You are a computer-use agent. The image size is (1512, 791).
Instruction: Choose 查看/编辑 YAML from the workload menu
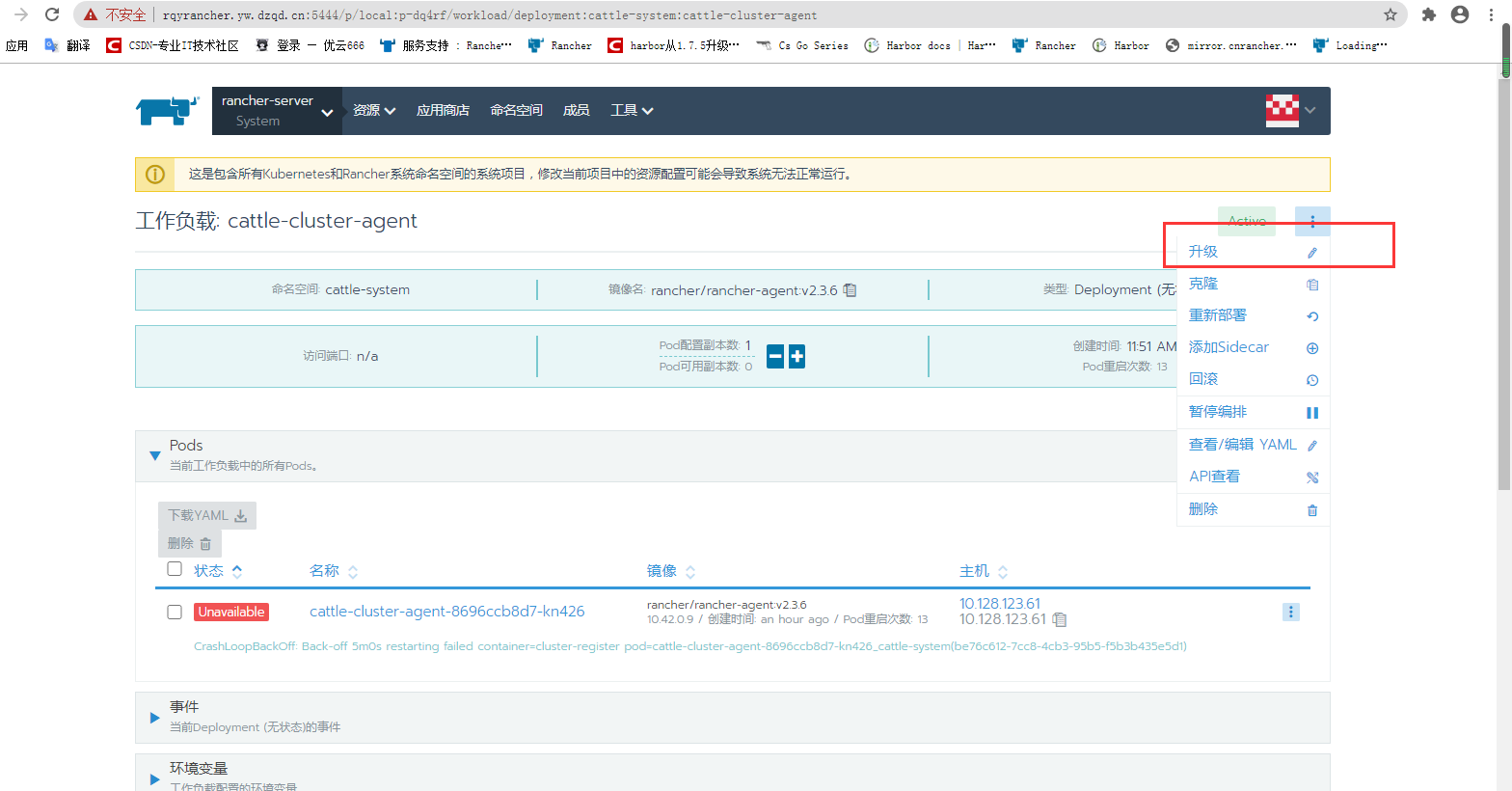[x=1254, y=445]
